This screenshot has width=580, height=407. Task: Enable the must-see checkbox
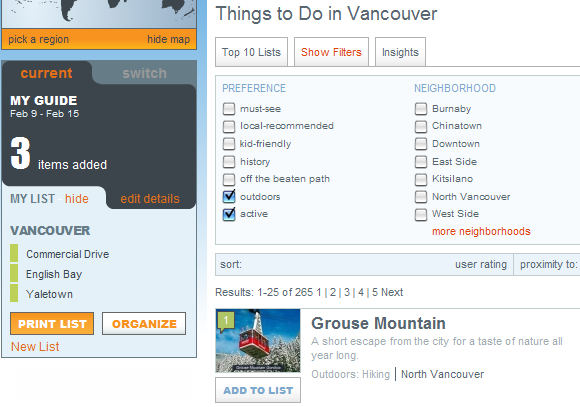(229, 109)
